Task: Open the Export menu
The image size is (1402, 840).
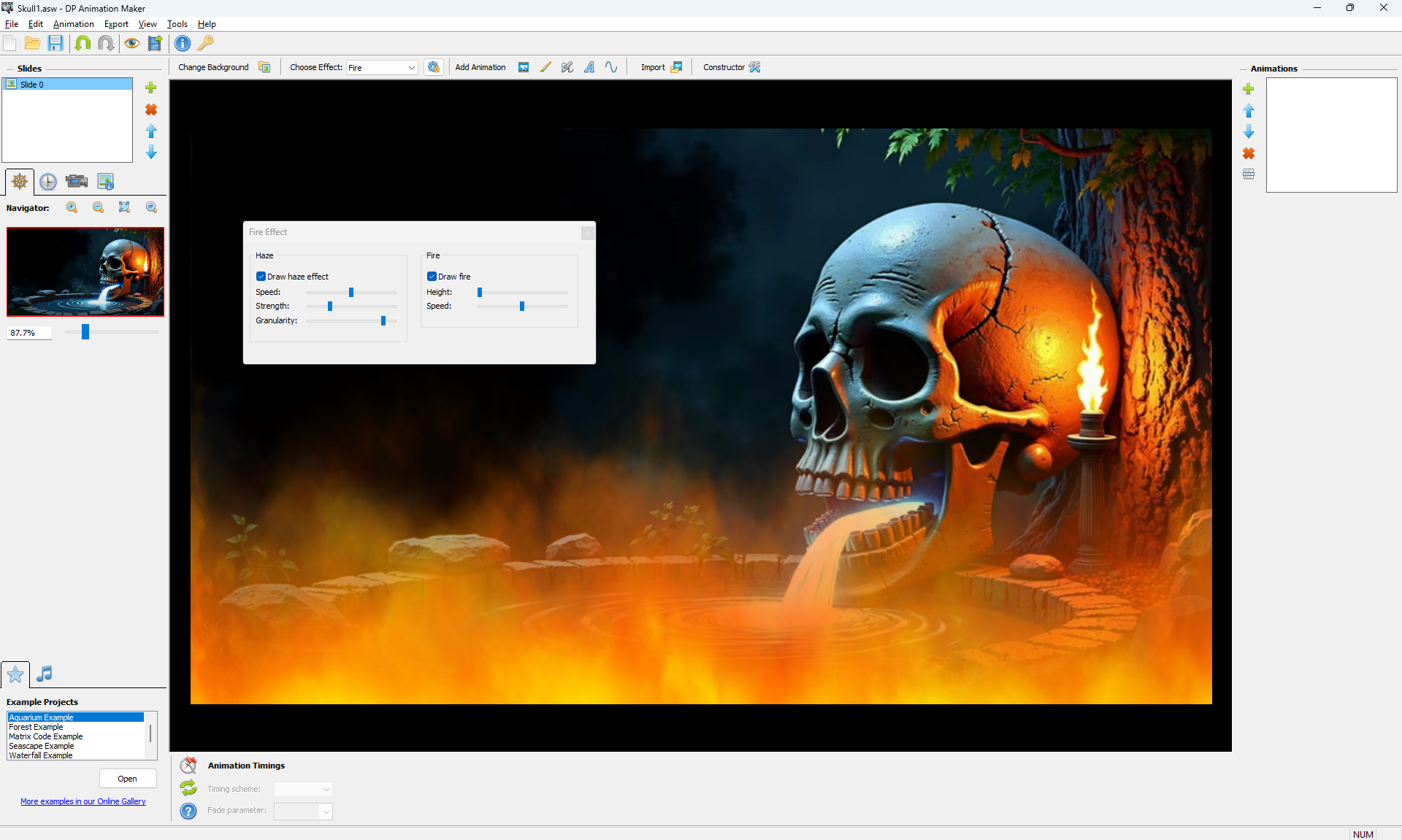Action: pyautogui.click(x=116, y=24)
